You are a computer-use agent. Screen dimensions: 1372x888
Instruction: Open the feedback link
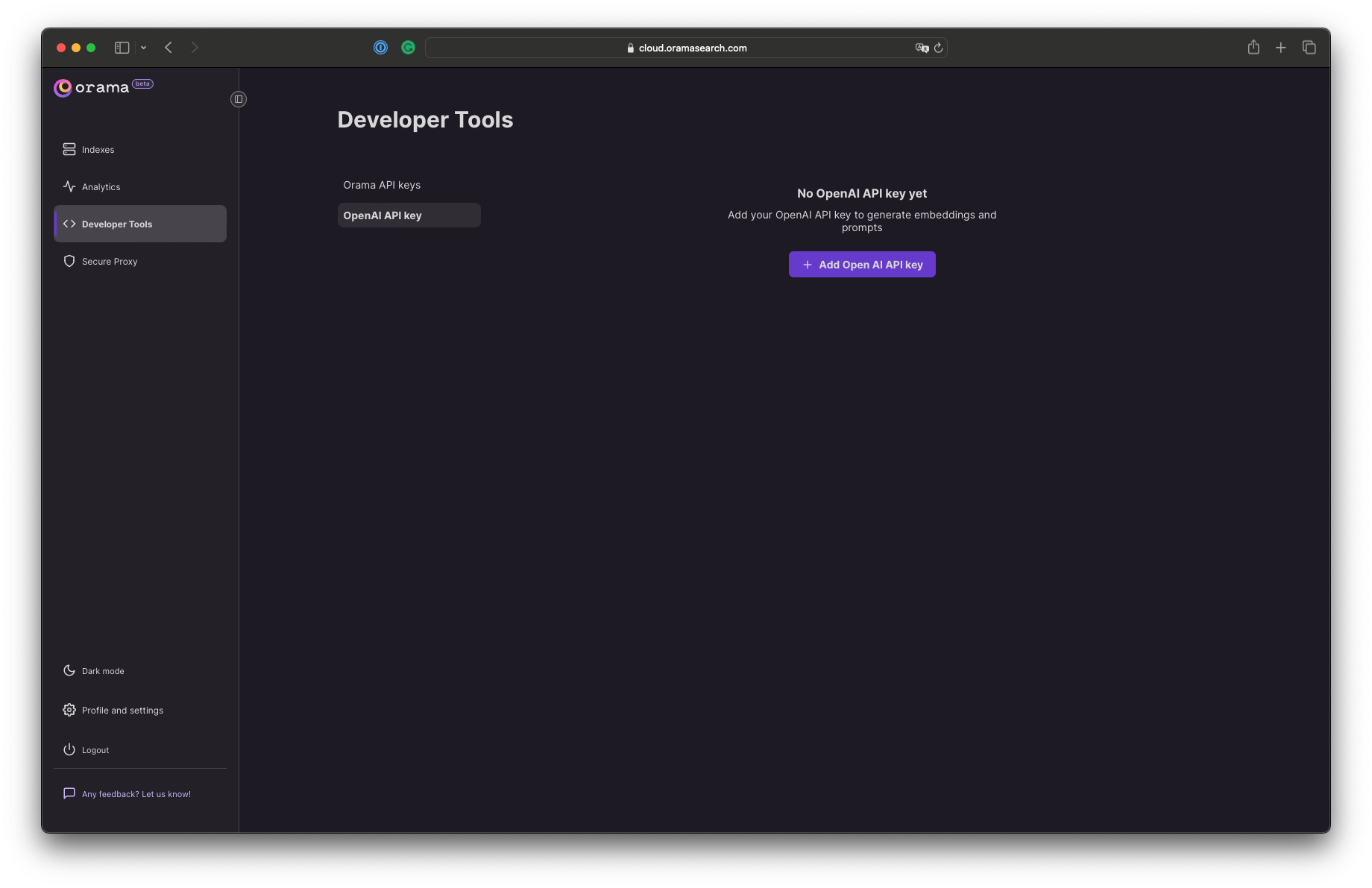tap(127, 794)
